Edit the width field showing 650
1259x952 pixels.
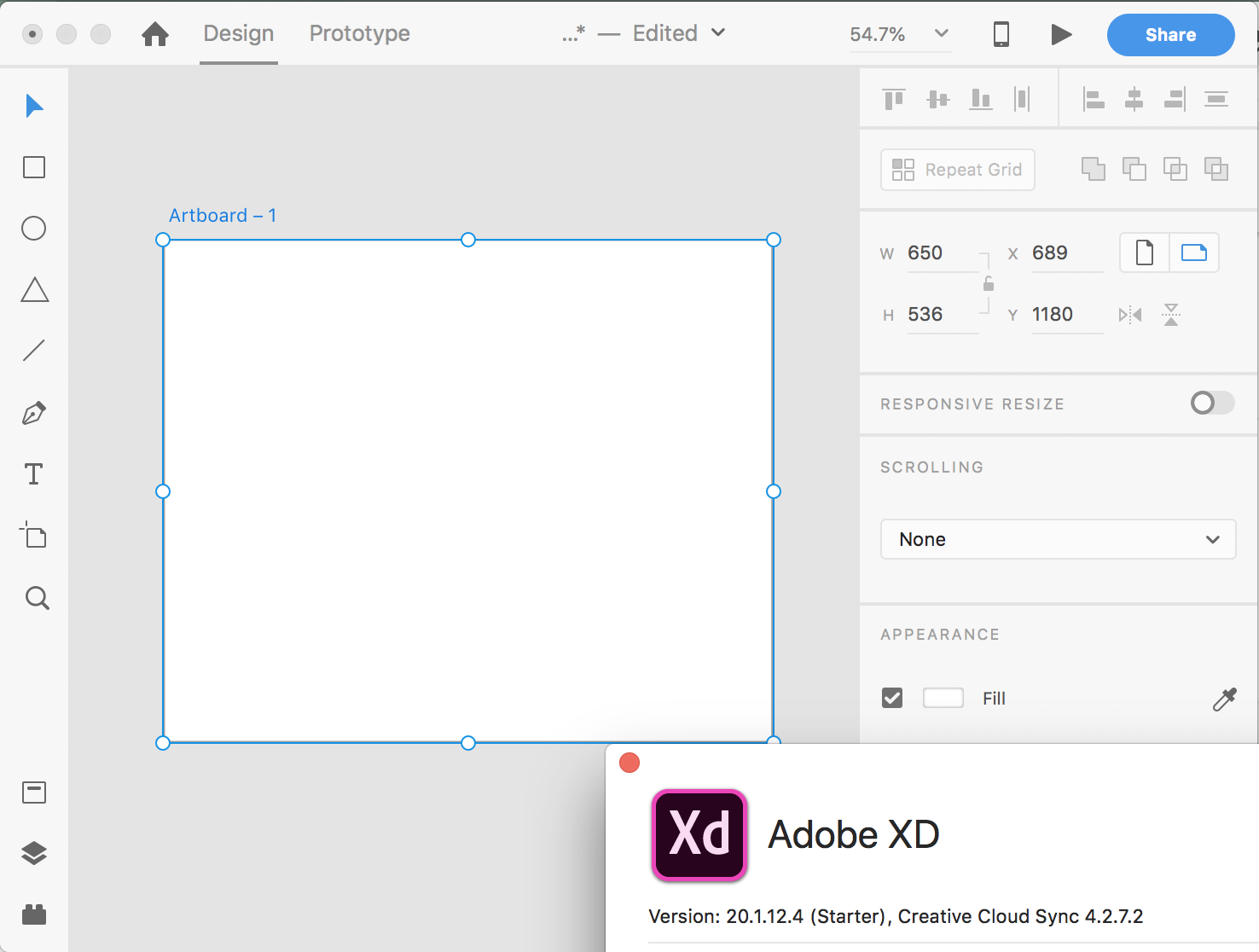coord(943,253)
